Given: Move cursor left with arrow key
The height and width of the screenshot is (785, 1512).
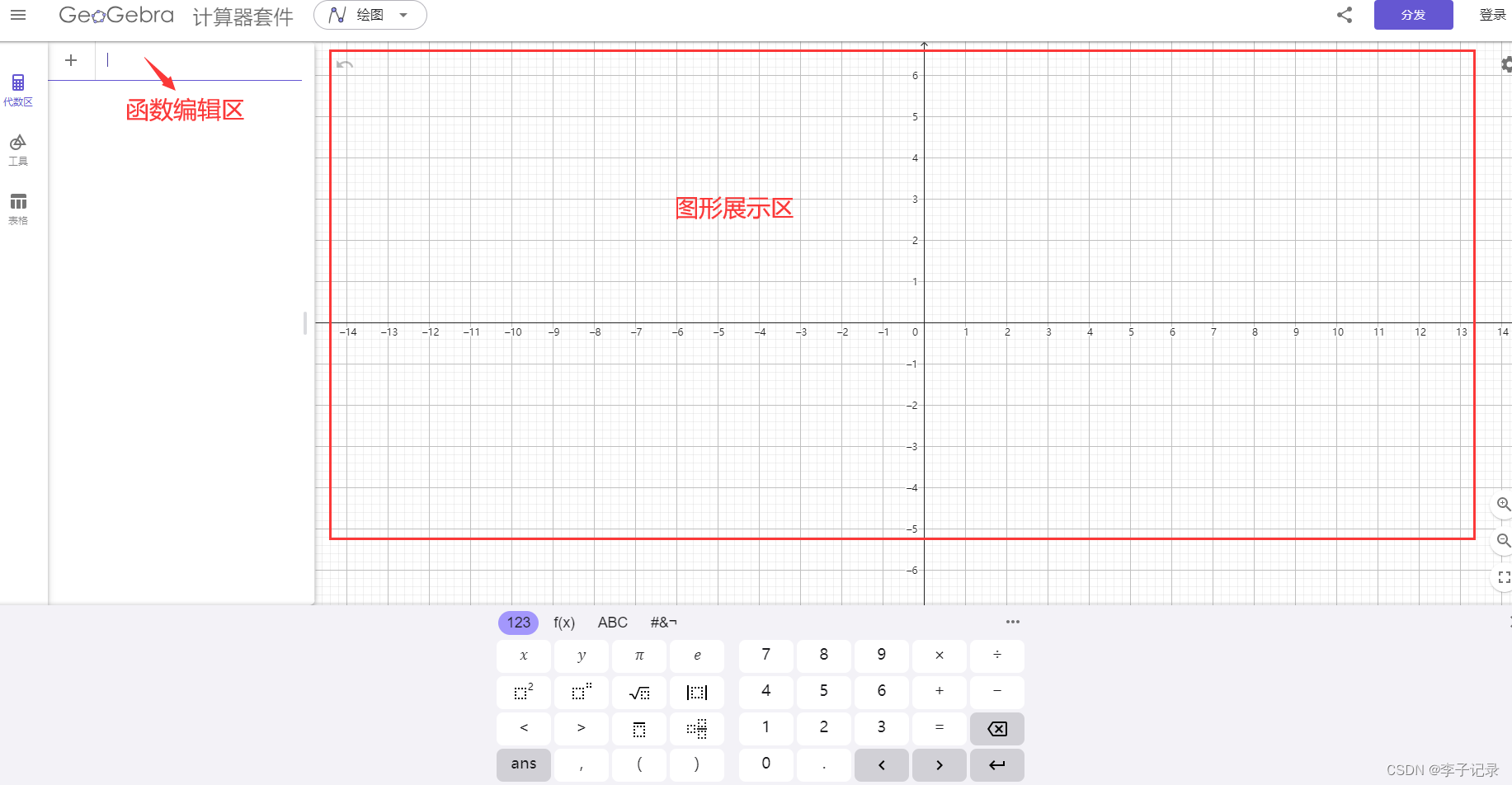Looking at the screenshot, I should click(882, 764).
